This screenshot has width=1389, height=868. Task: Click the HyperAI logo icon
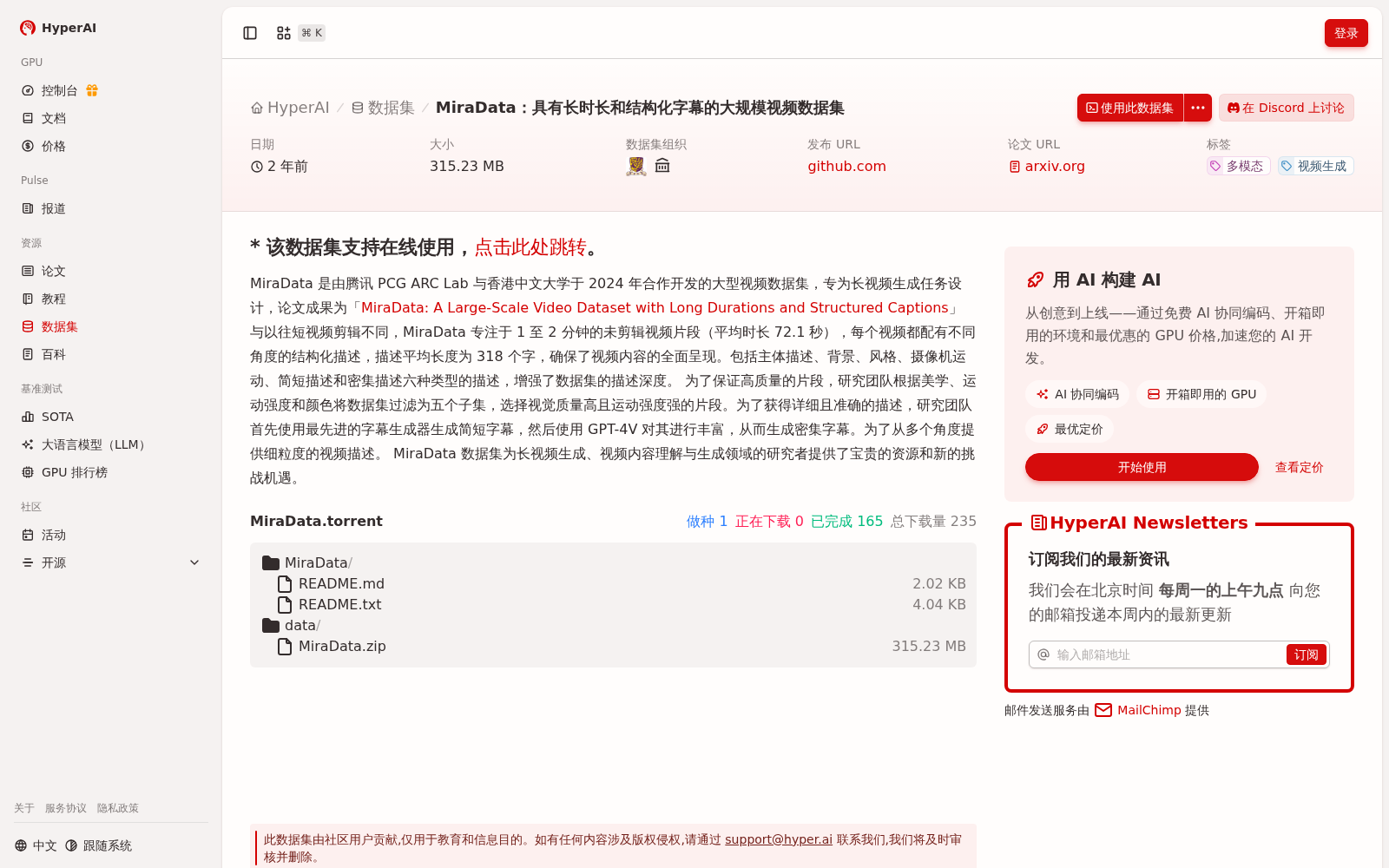(28, 28)
